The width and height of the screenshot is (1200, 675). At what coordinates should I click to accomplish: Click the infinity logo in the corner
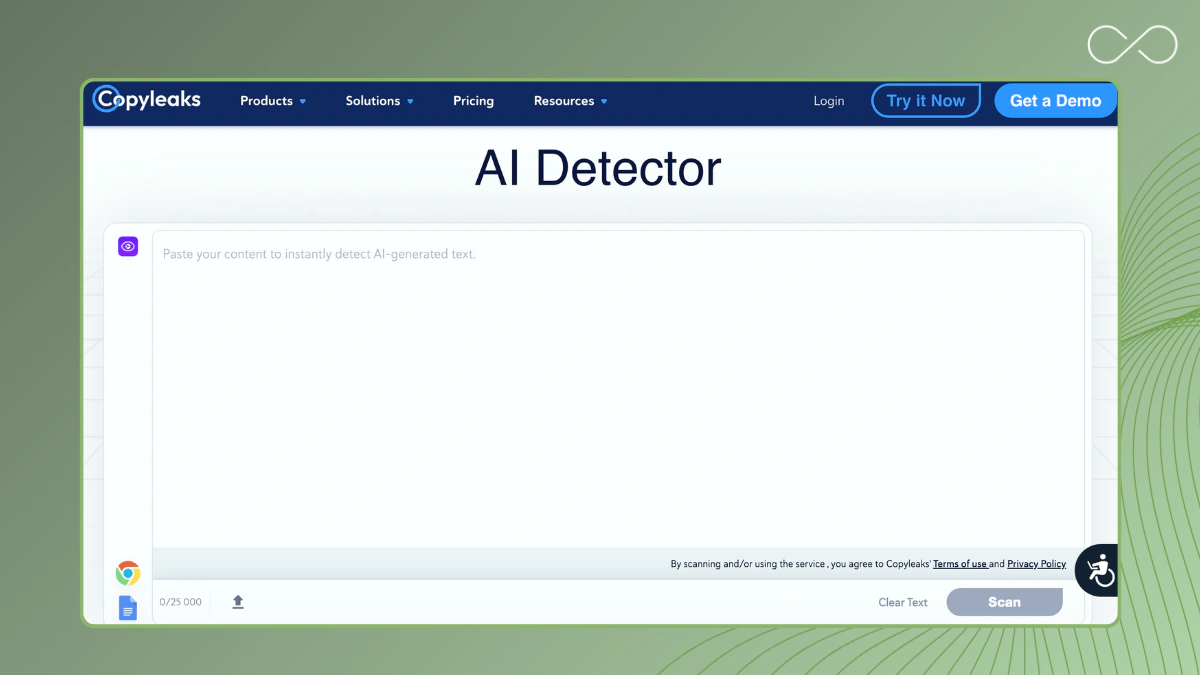tap(1133, 45)
